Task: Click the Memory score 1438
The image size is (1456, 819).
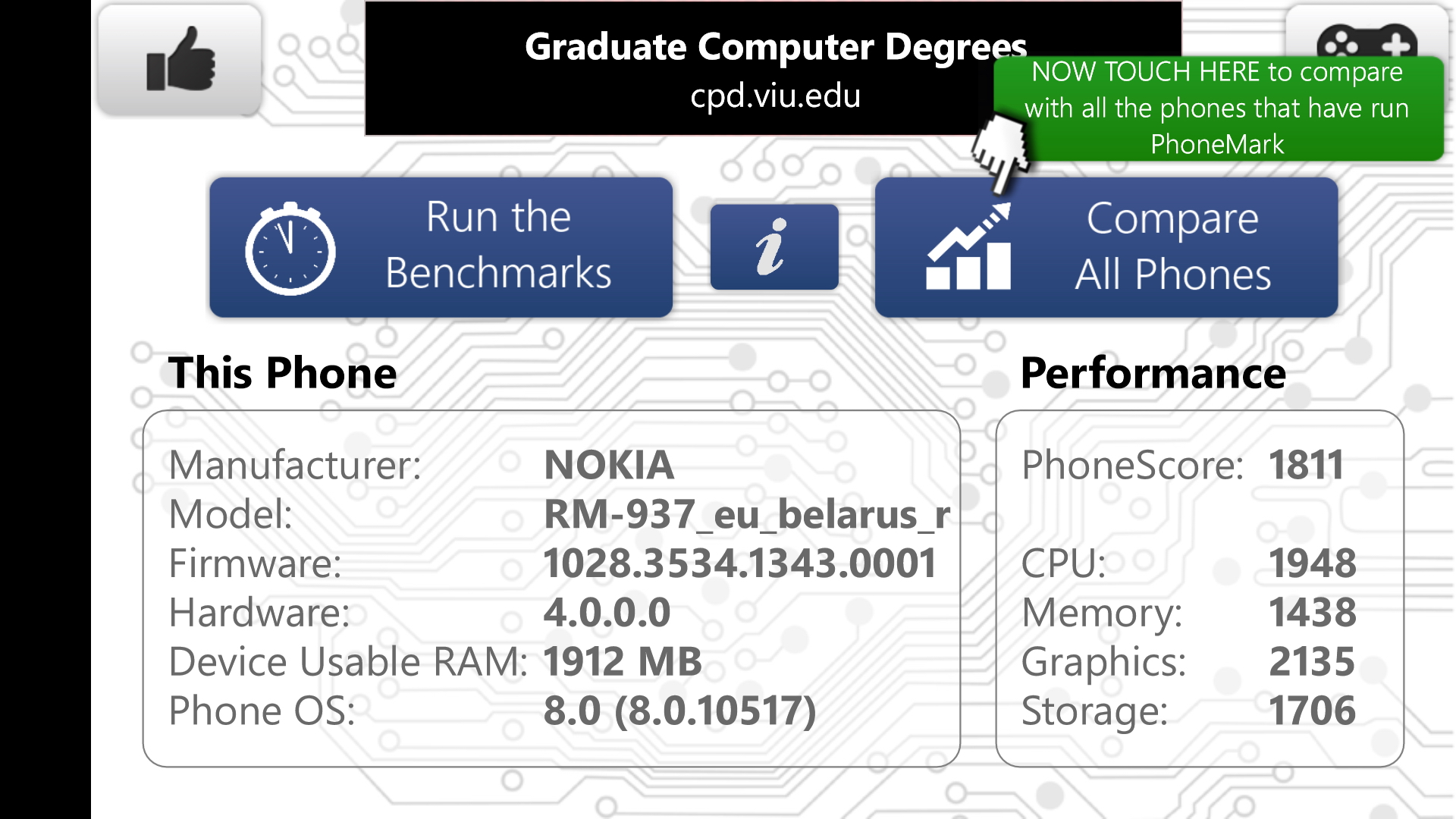Action: 1313,613
